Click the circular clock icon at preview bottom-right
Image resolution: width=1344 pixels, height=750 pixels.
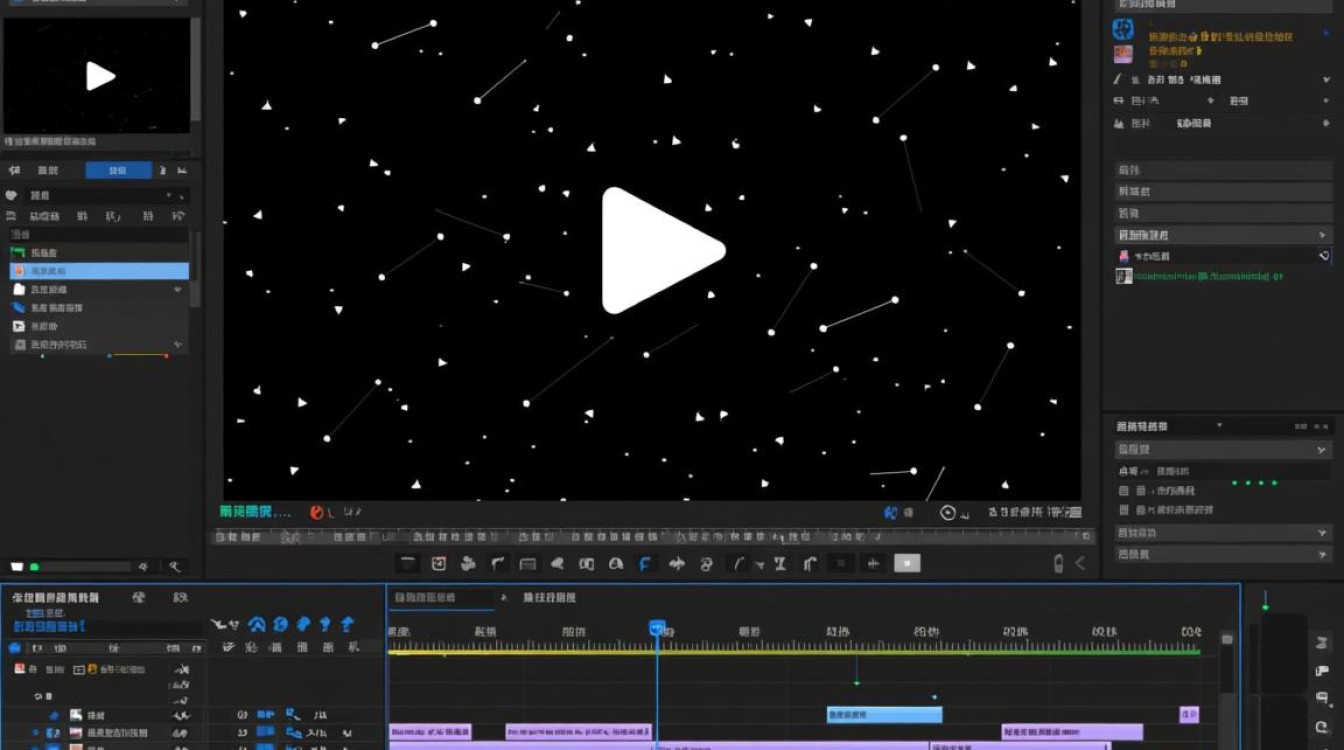948,513
